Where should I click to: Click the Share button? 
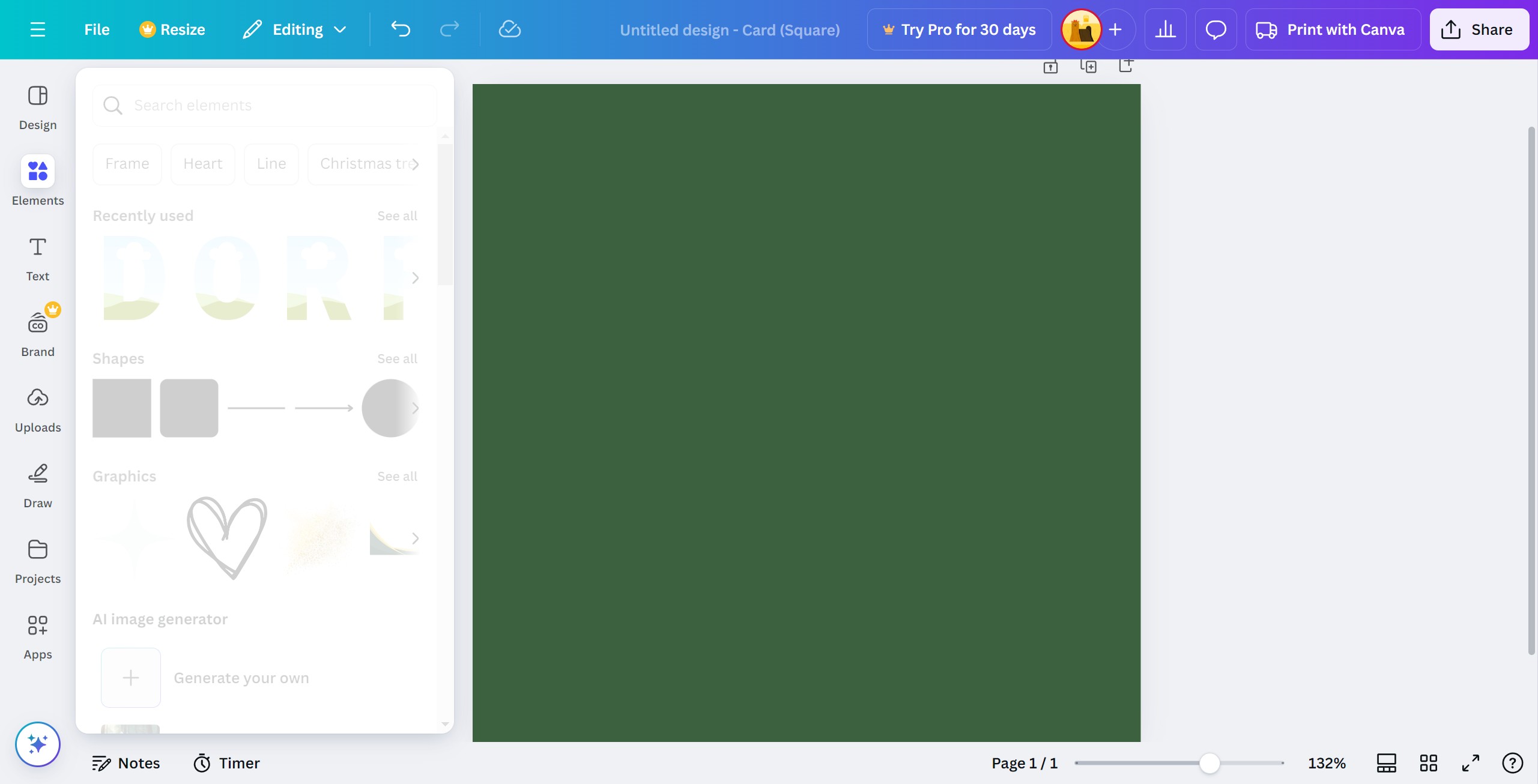click(x=1479, y=29)
